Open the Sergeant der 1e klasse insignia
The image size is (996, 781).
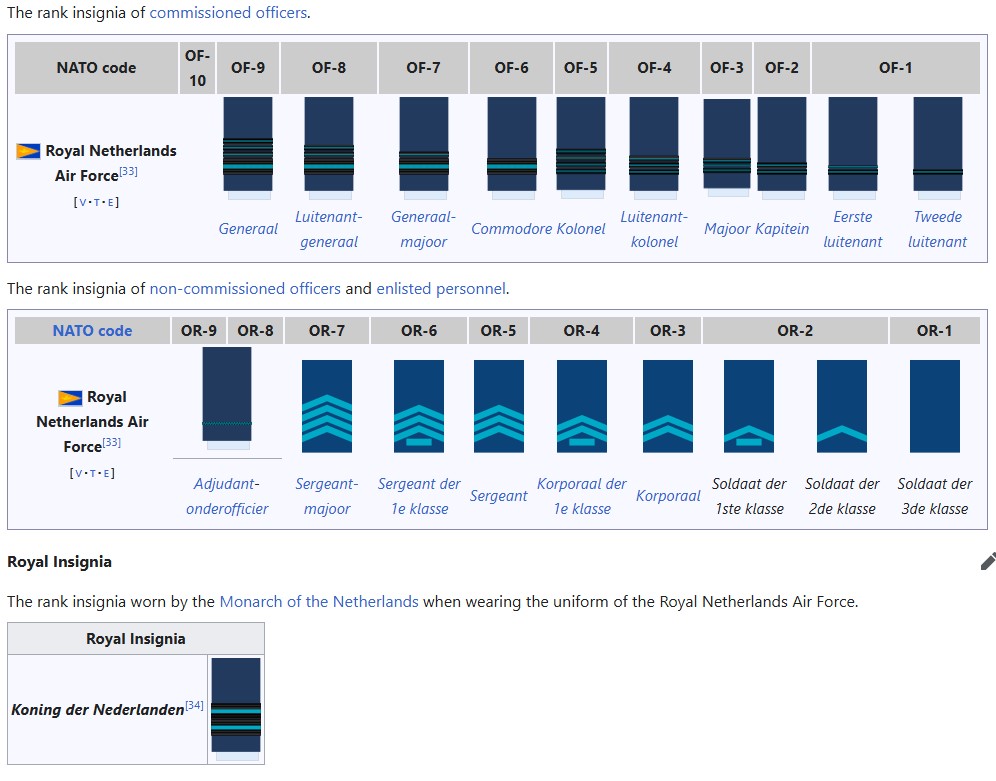(419, 406)
